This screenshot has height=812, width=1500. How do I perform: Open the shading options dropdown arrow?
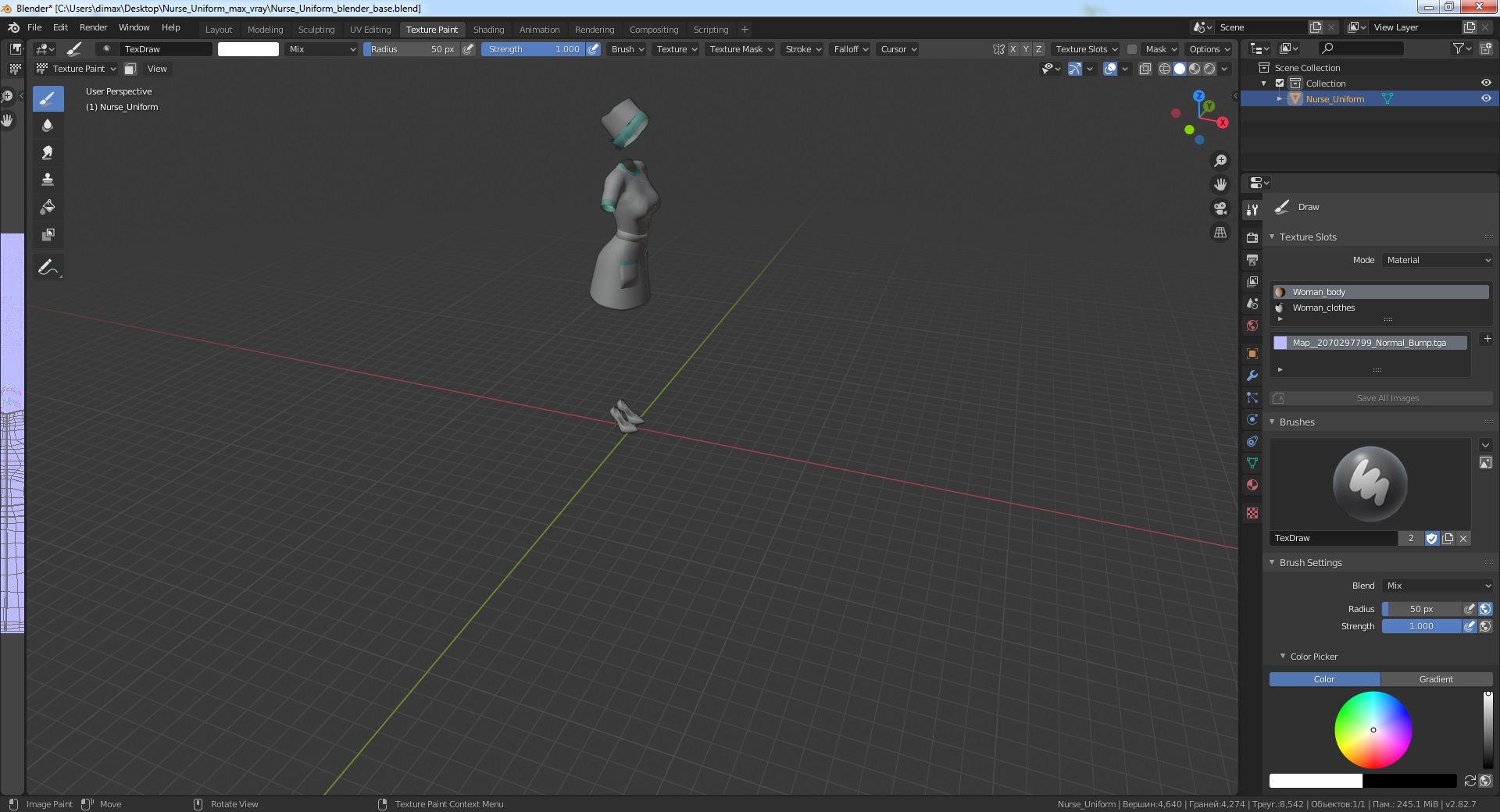click(x=1224, y=69)
